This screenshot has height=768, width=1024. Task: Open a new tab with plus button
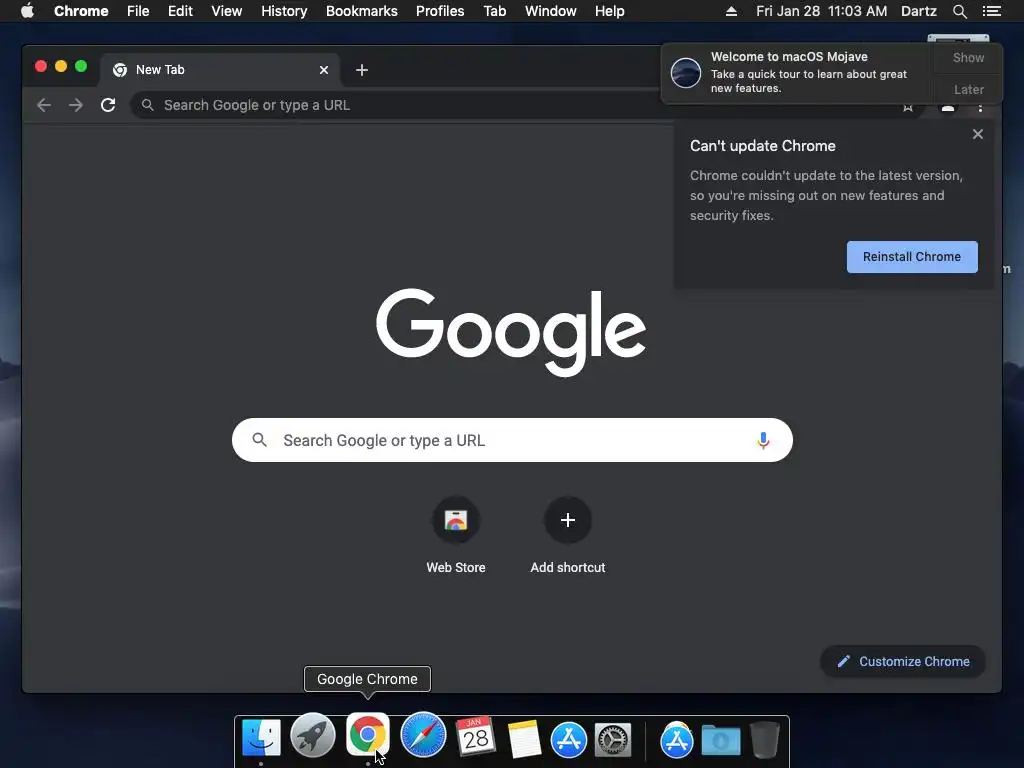[x=362, y=70]
